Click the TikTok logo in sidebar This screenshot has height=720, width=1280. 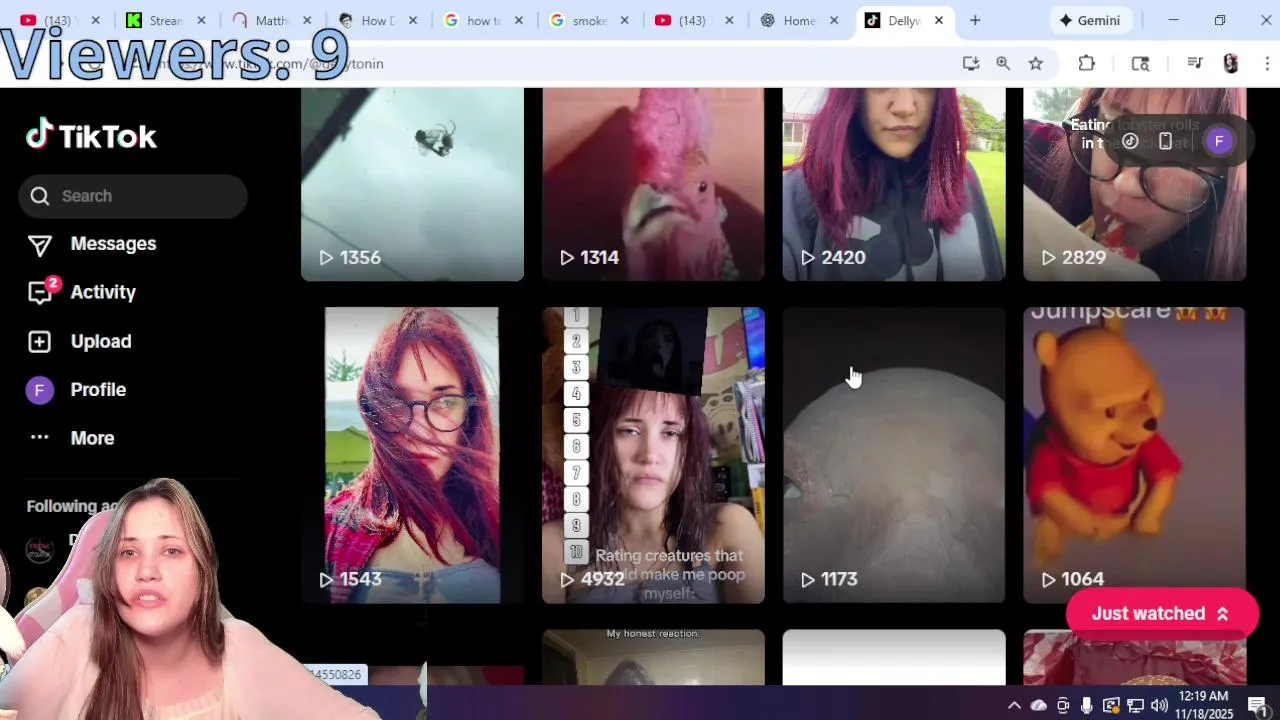tap(91, 135)
